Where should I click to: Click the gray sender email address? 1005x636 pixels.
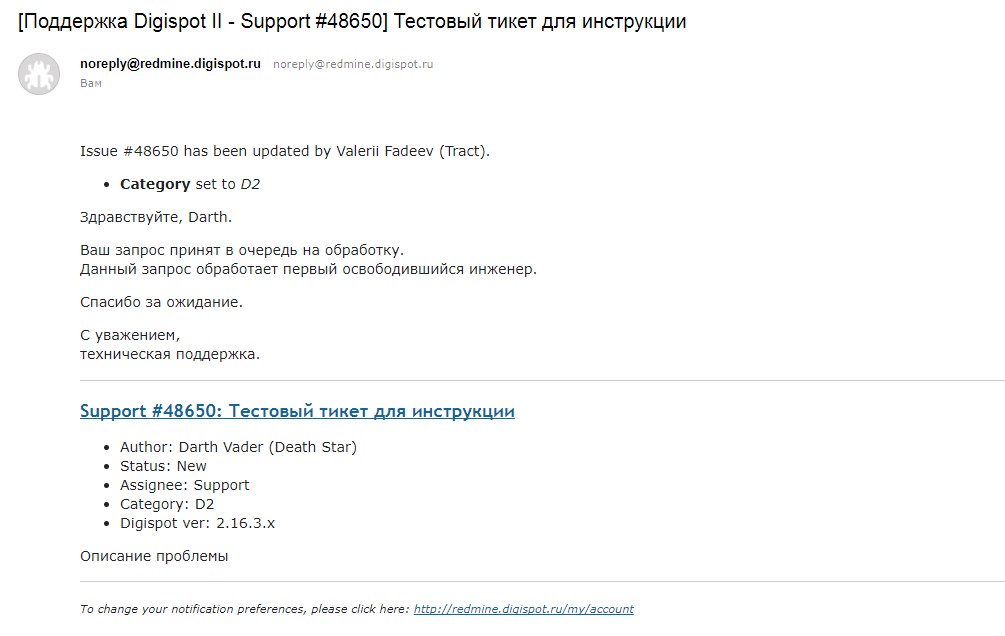pos(353,64)
